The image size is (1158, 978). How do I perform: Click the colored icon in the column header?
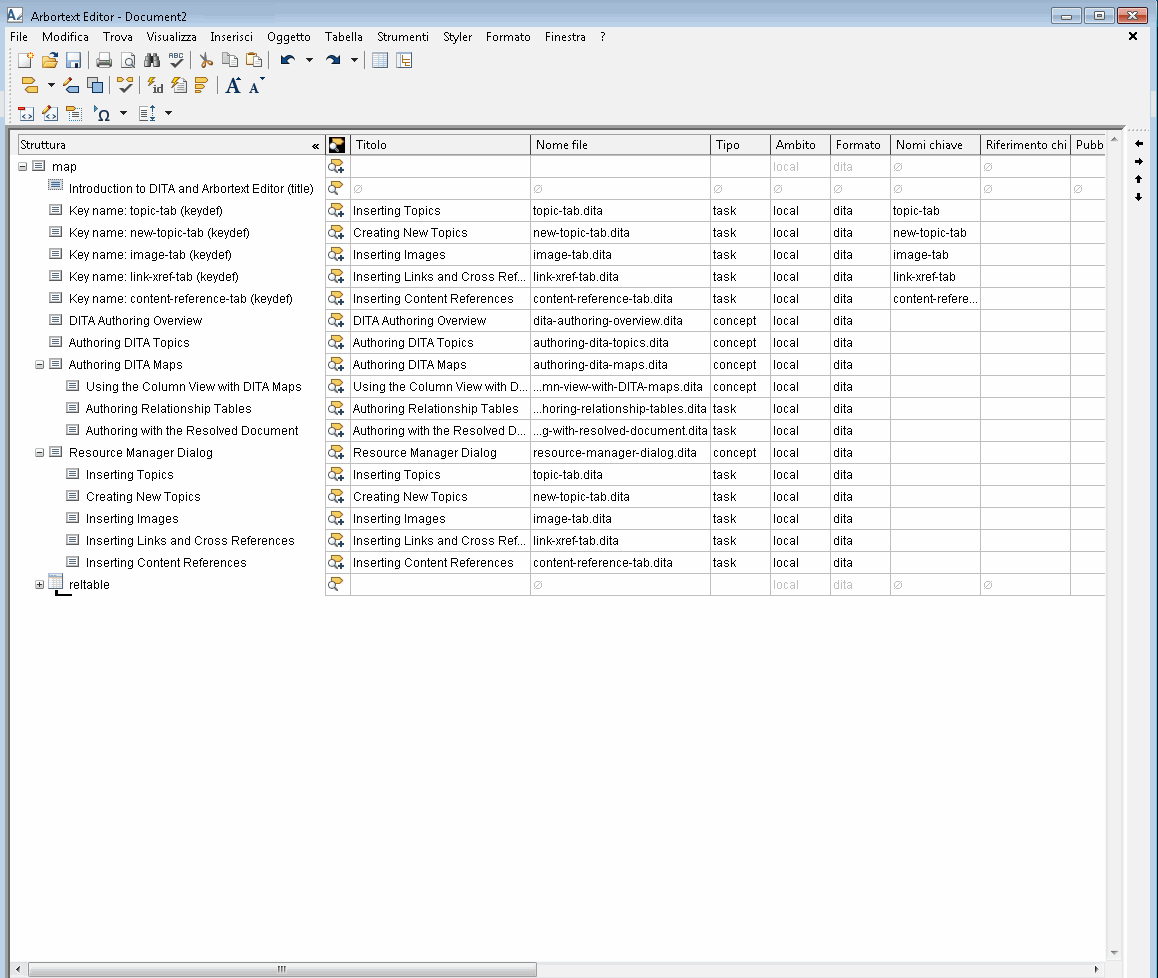[337, 145]
